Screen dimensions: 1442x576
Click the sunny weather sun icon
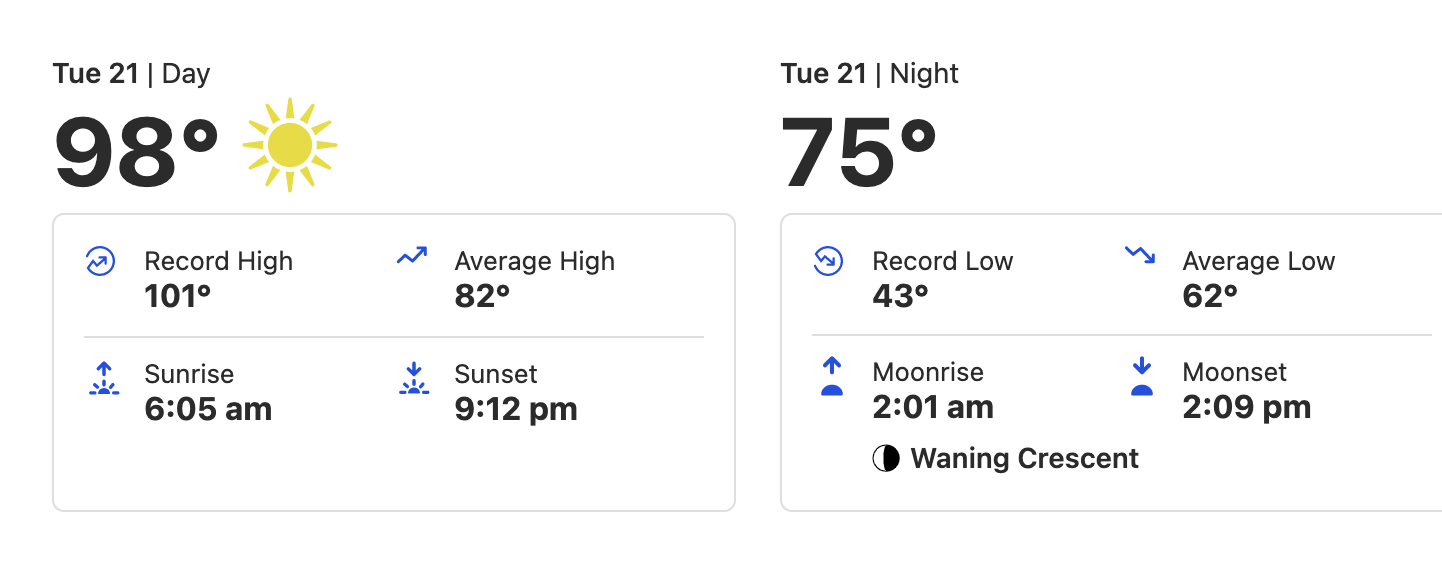(290, 145)
